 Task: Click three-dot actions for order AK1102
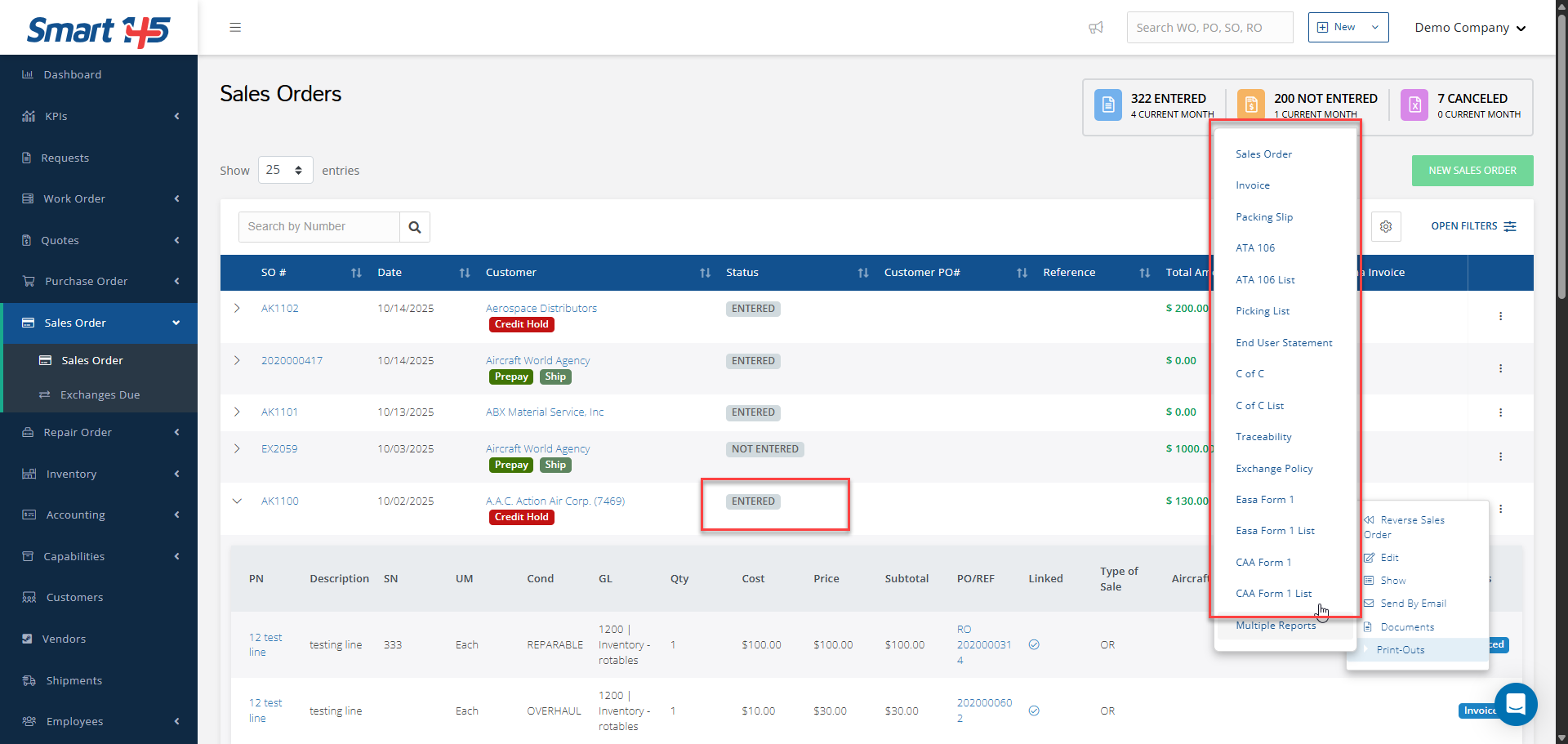pos(1500,316)
